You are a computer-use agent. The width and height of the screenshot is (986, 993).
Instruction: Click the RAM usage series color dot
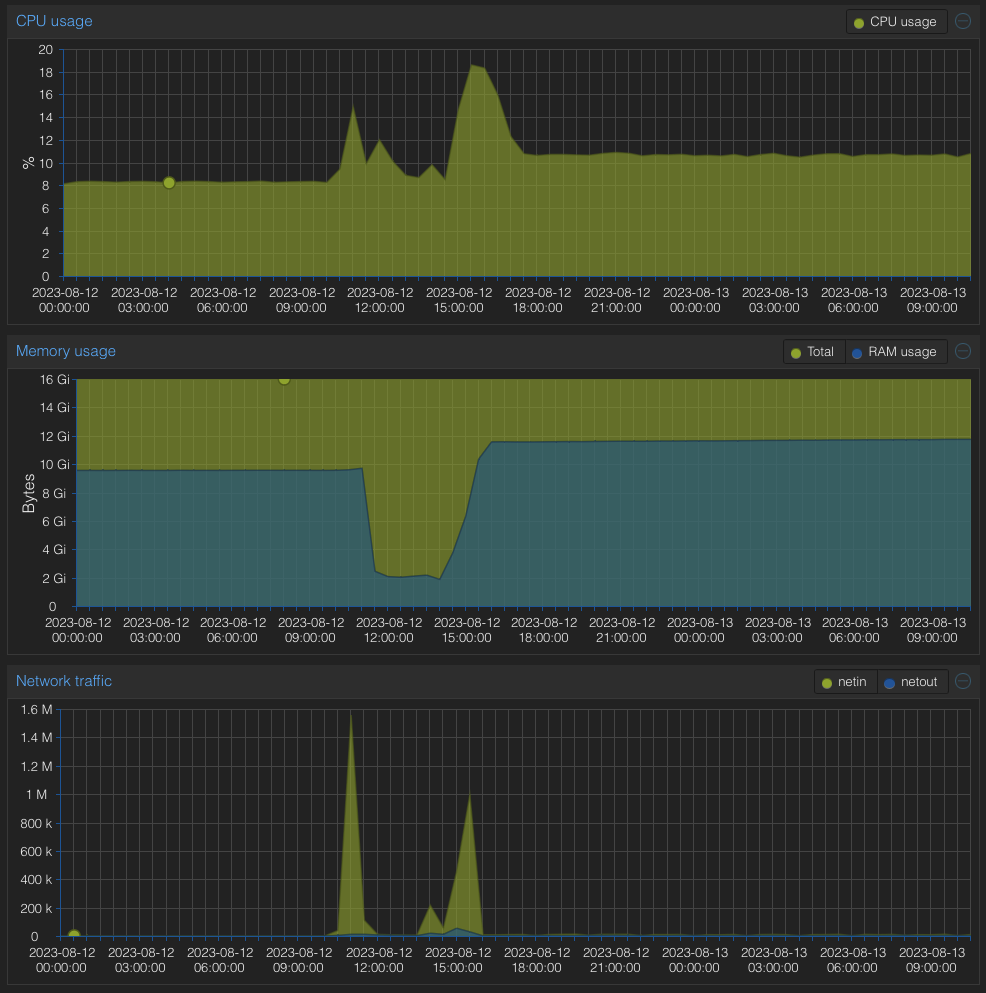click(x=857, y=351)
